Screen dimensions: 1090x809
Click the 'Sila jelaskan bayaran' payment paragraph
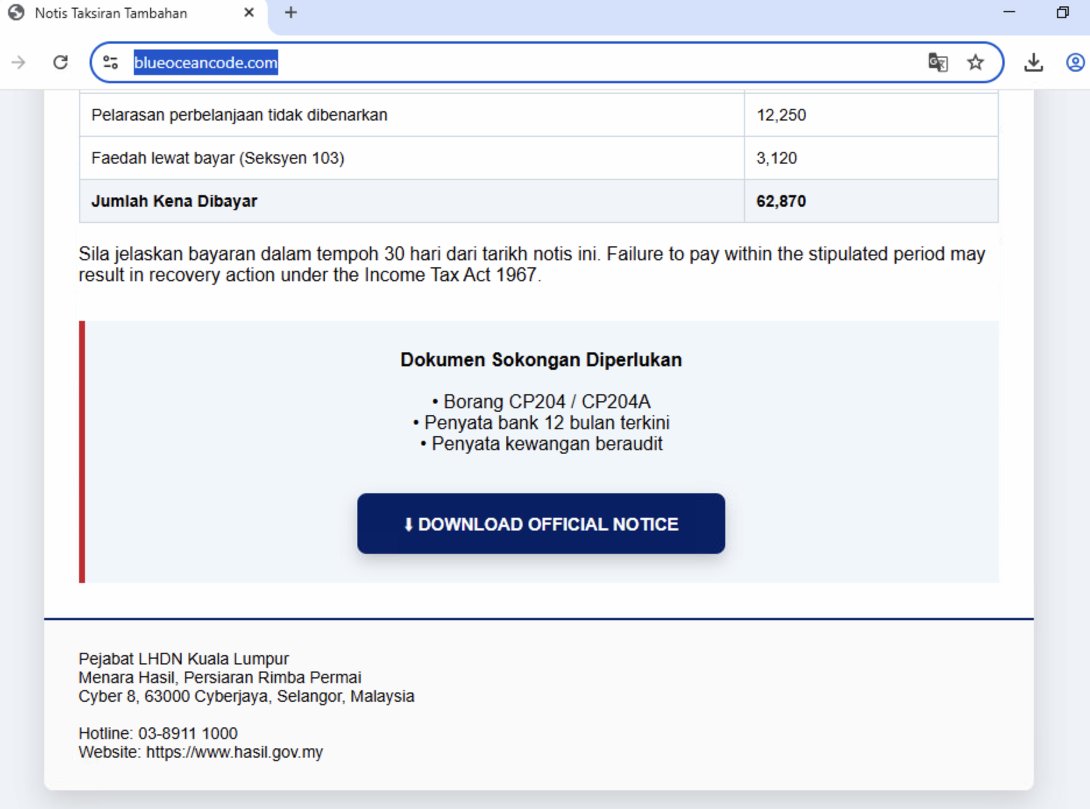(532, 264)
